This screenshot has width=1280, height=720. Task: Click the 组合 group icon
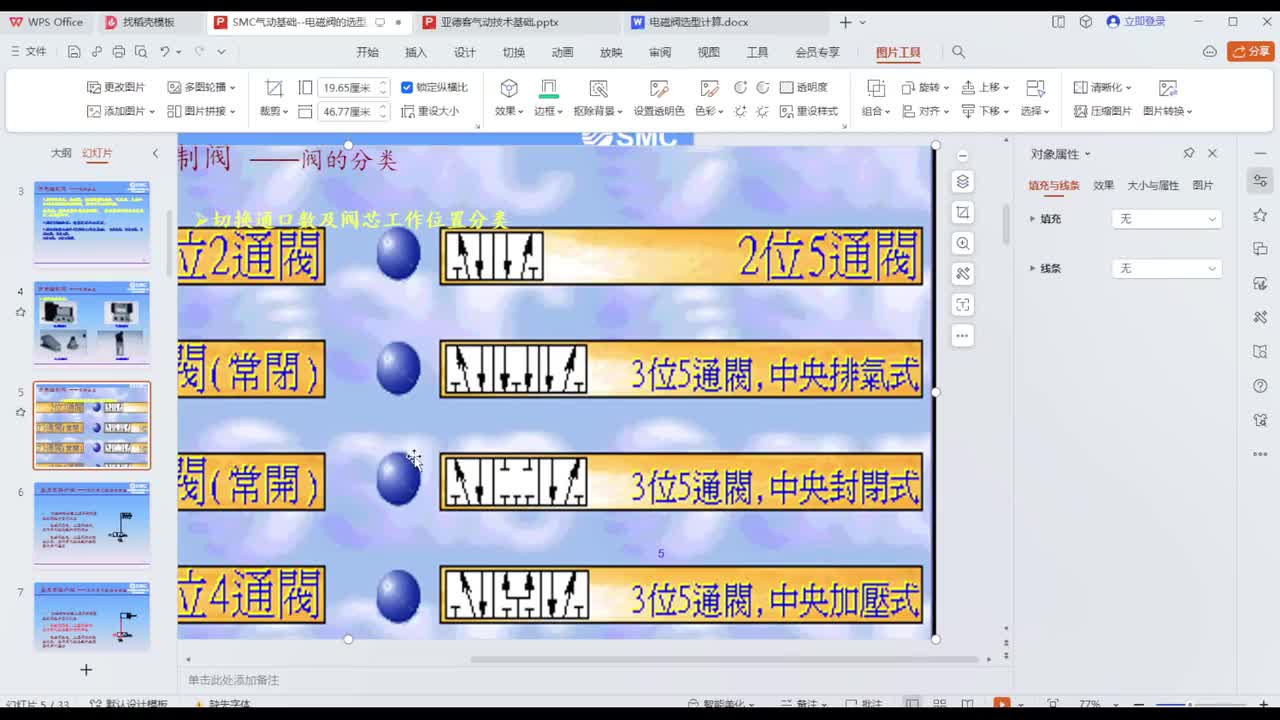[x=875, y=89]
